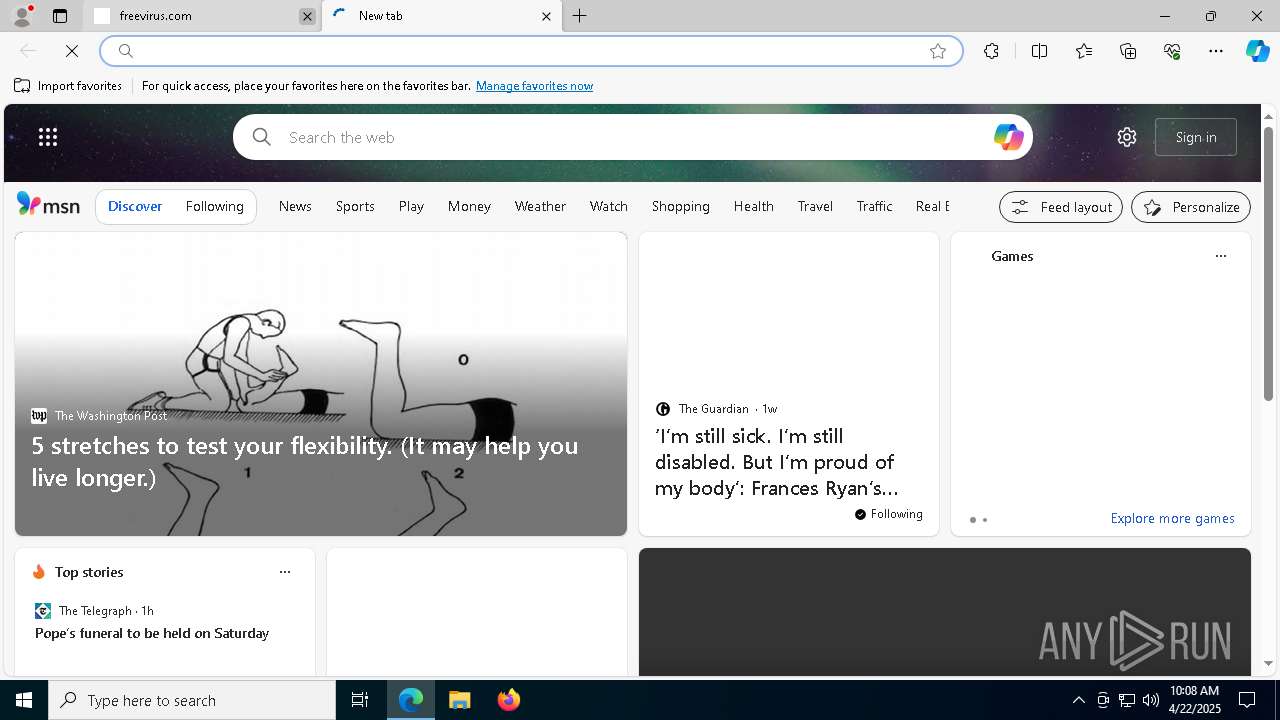1280x720 pixels.
Task: Open Settings and more ellipsis menu
Action: pyautogui.click(x=1216, y=51)
